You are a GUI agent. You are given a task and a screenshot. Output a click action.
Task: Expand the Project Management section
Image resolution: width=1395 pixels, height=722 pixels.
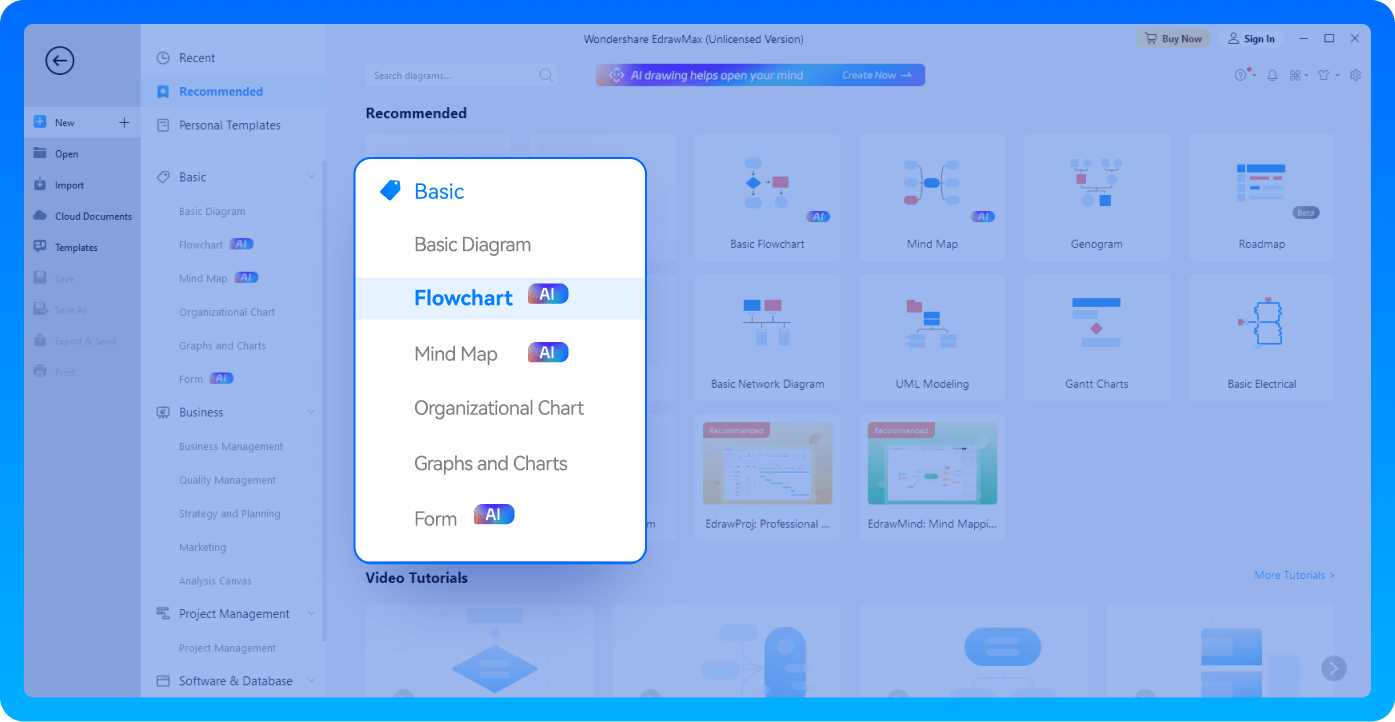[x=311, y=613]
